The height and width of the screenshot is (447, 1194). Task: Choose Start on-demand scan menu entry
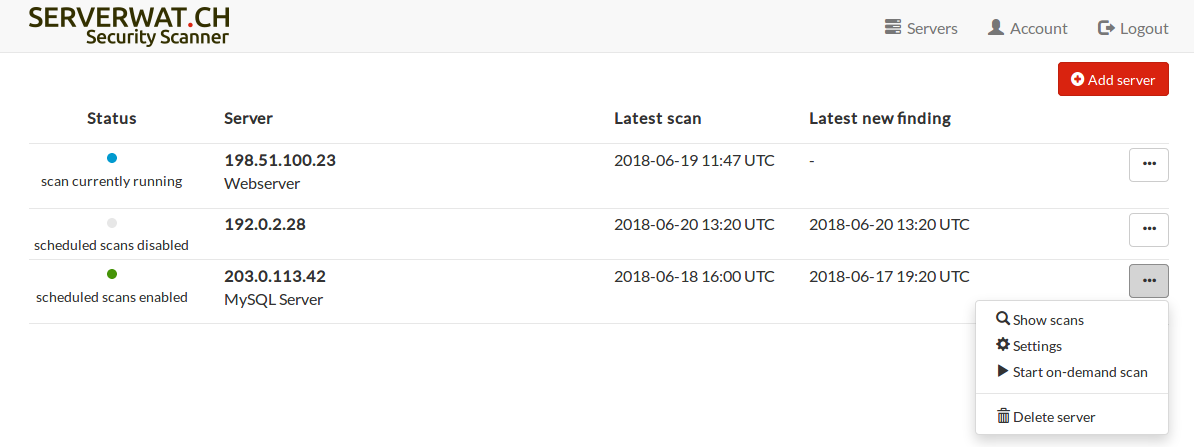click(x=1080, y=372)
